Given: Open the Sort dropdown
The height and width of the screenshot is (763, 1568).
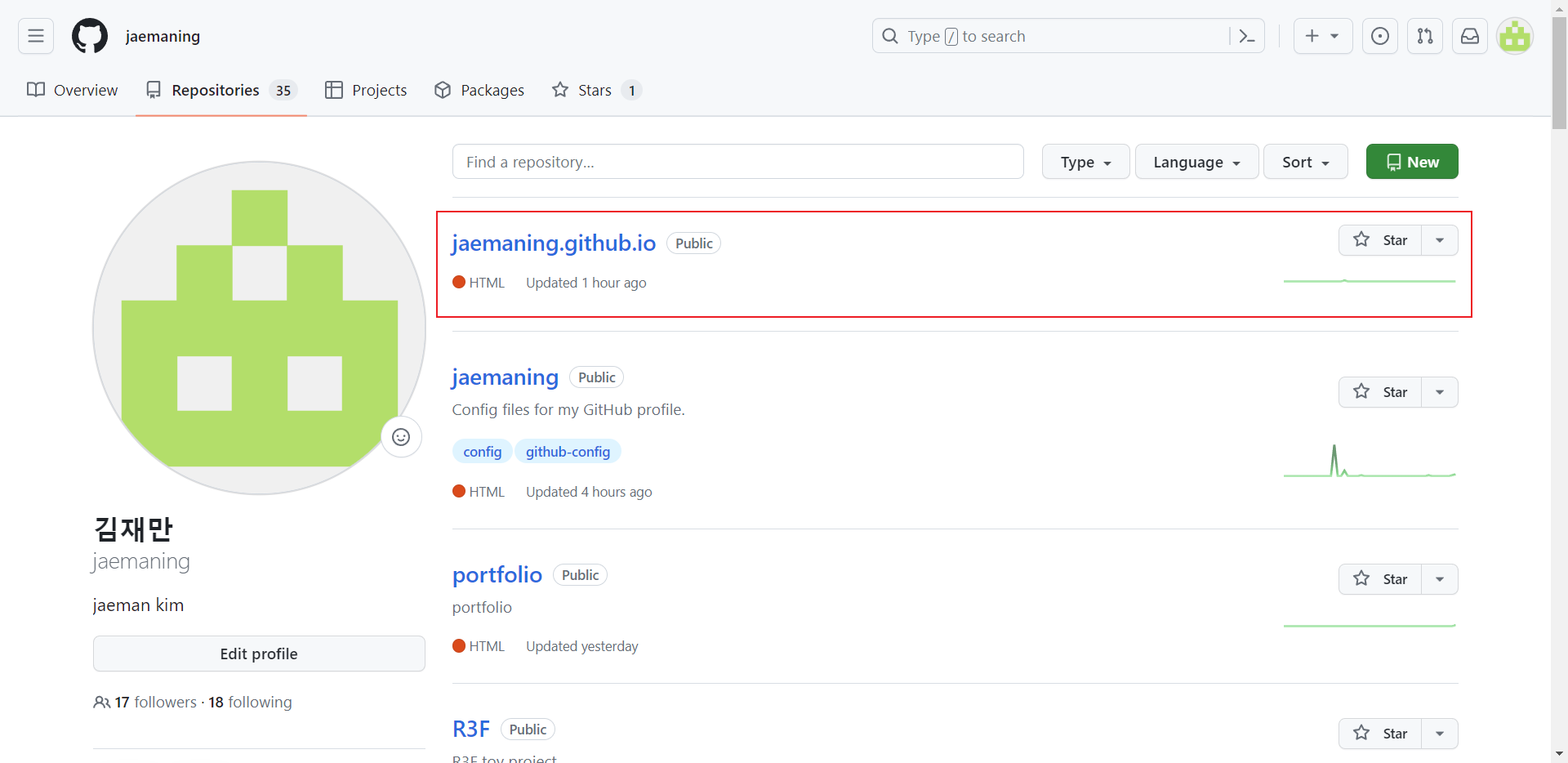Looking at the screenshot, I should 1305,162.
